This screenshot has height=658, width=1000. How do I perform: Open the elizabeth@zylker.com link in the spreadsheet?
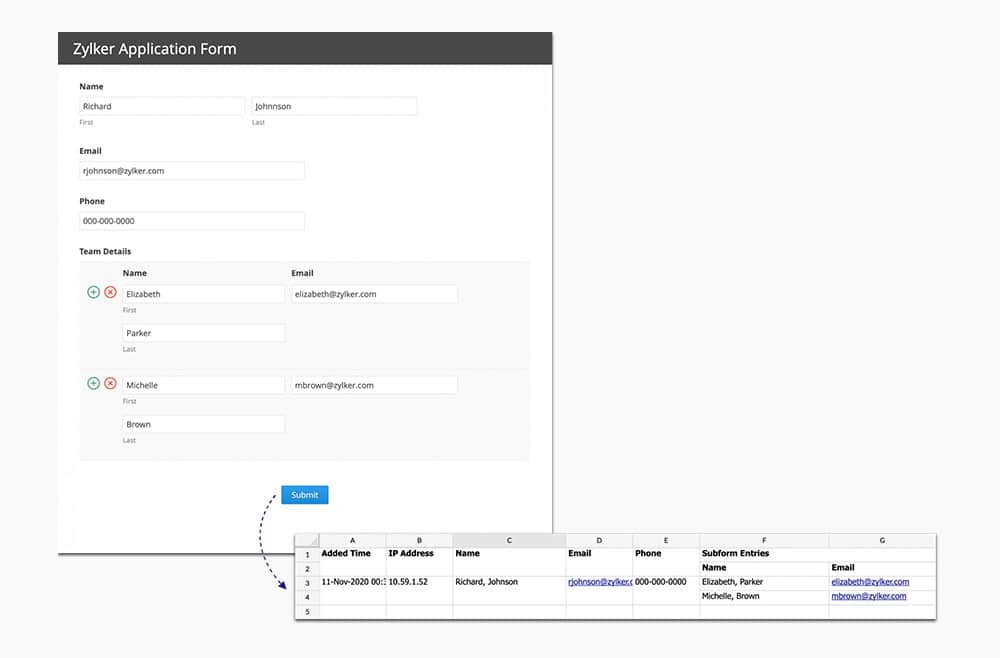coord(870,582)
